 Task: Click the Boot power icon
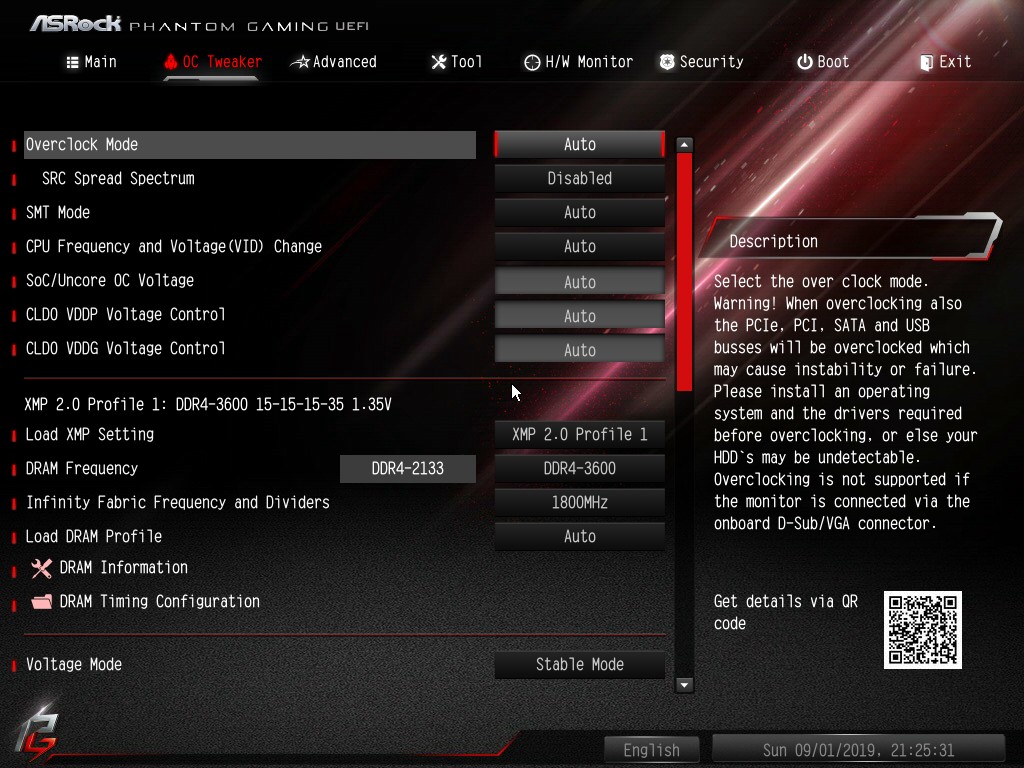coord(804,62)
